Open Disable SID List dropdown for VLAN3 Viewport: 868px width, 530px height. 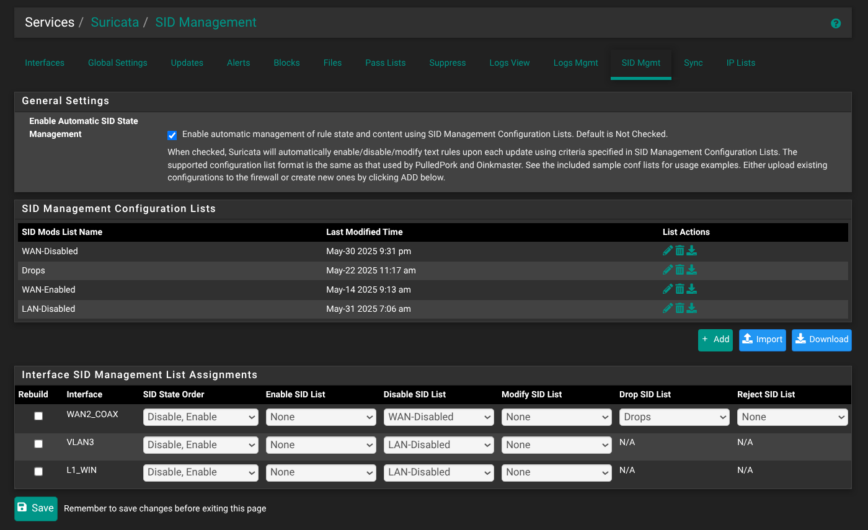pos(438,445)
